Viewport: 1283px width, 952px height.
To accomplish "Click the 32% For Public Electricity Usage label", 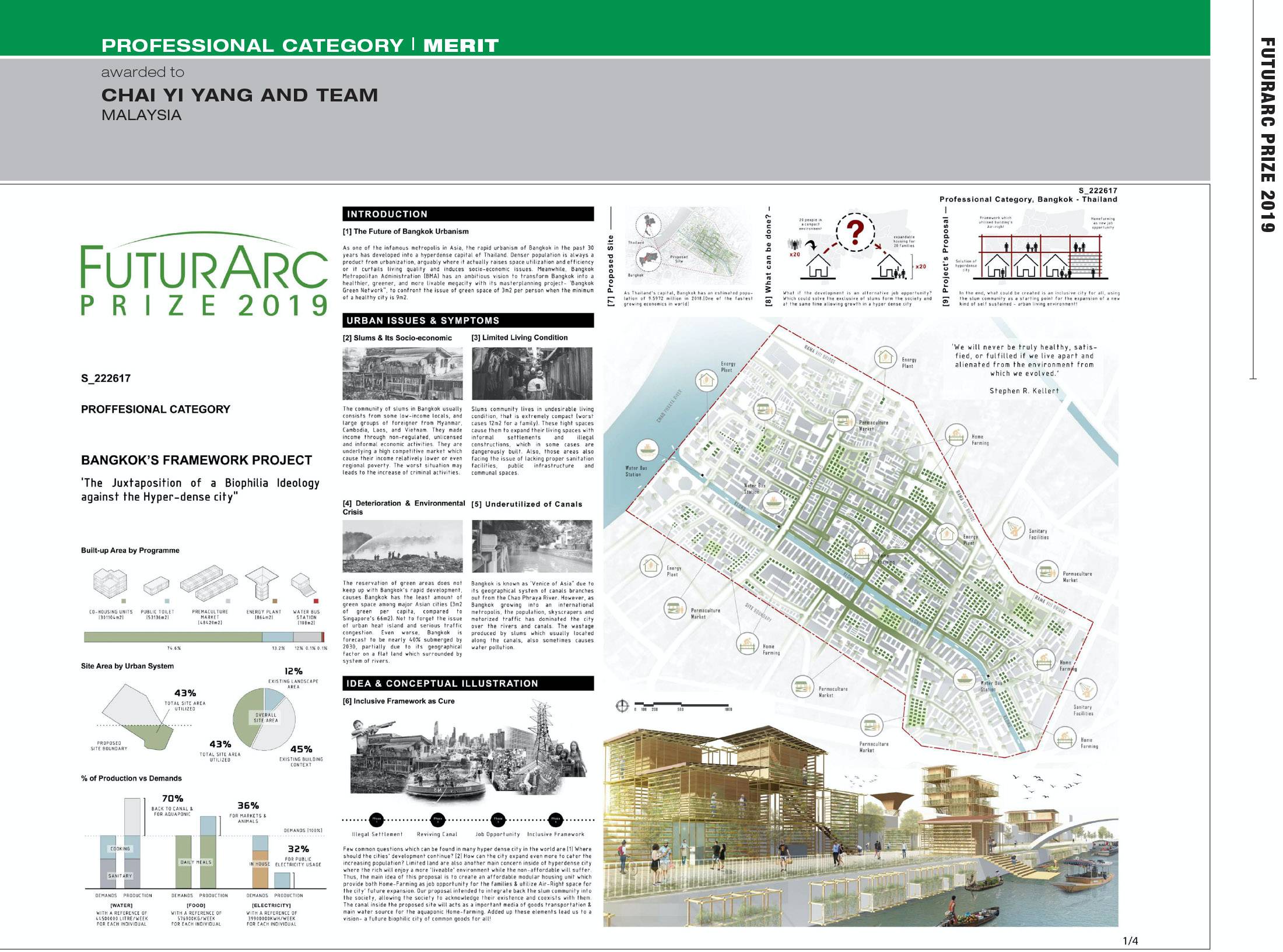I will tap(298, 857).
